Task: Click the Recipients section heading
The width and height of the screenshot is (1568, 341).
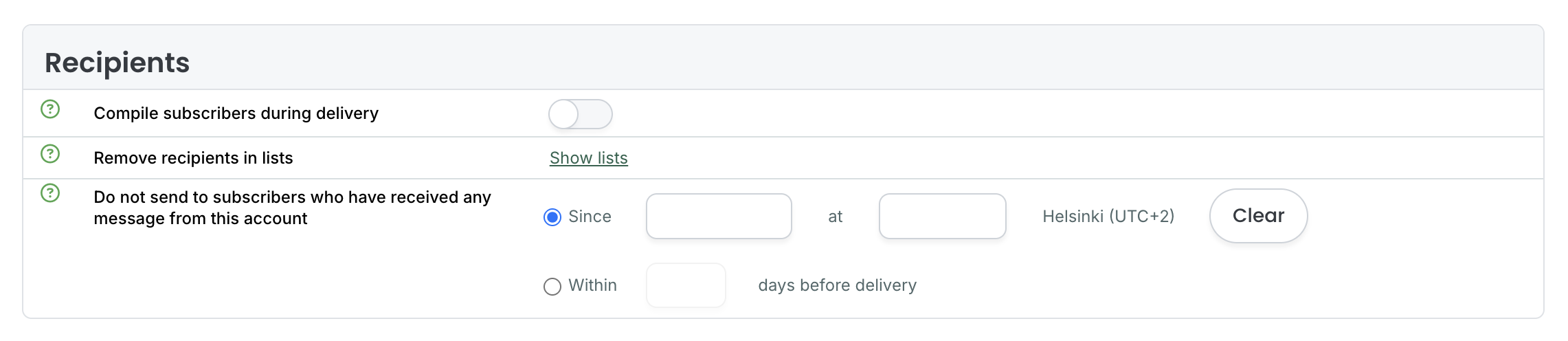Action: pyautogui.click(x=117, y=63)
